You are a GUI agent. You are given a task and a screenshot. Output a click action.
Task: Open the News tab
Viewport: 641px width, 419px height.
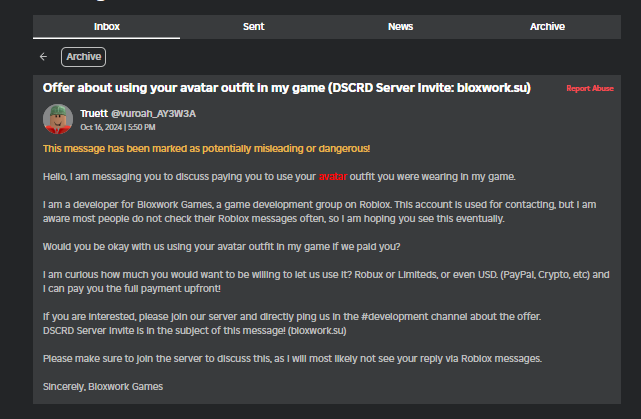[400, 27]
